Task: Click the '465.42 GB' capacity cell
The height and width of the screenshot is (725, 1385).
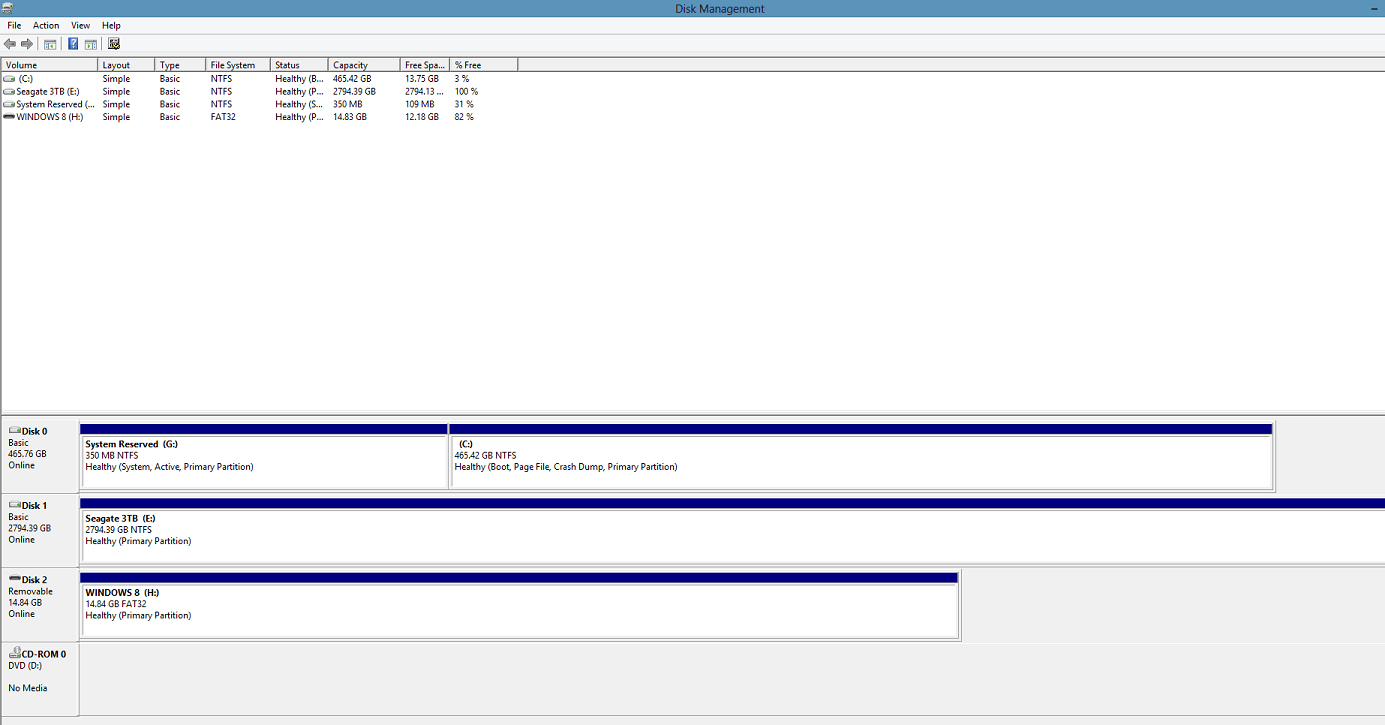Action: click(x=352, y=78)
